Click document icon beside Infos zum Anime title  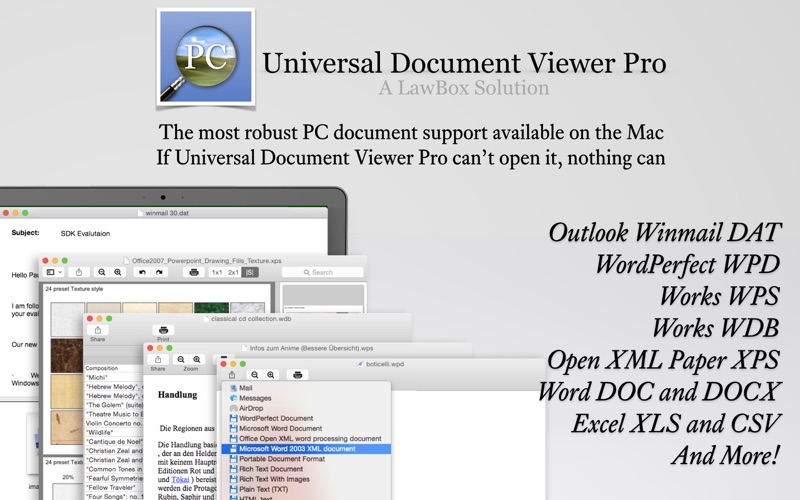pos(245,348)
